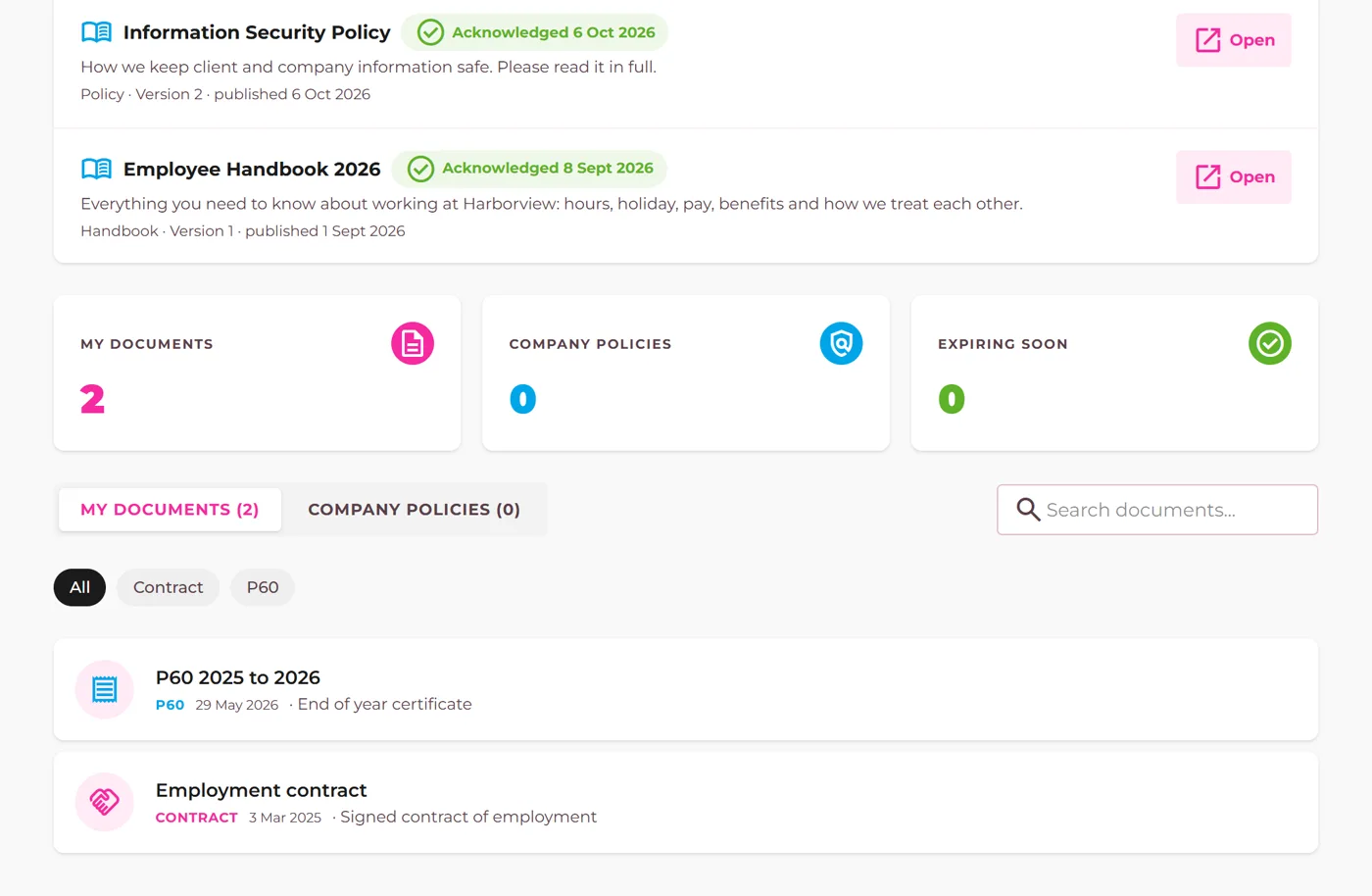This screenshot has width=1372, height=896.
Task: Click the green check icon on Expiring Soon card
Action: (x=1270, y=344)
